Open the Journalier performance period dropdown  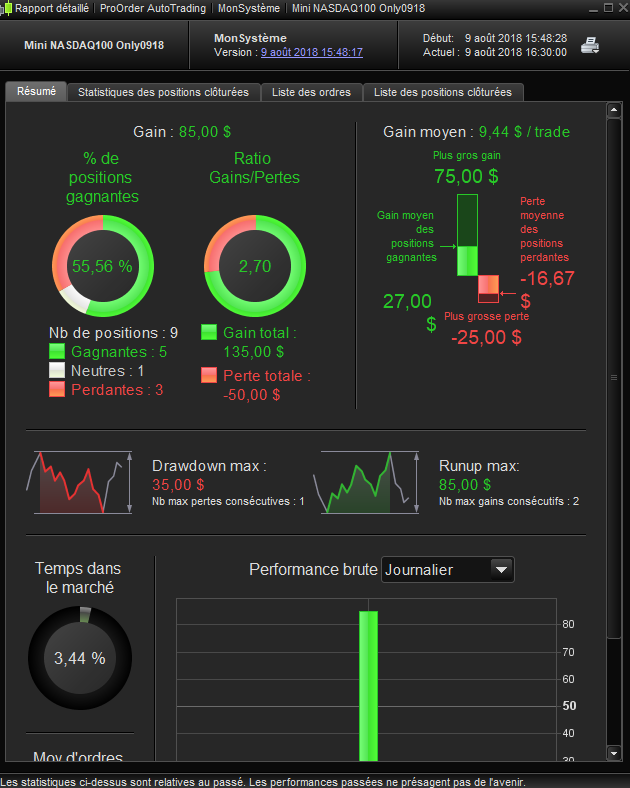tap(448, 570)
